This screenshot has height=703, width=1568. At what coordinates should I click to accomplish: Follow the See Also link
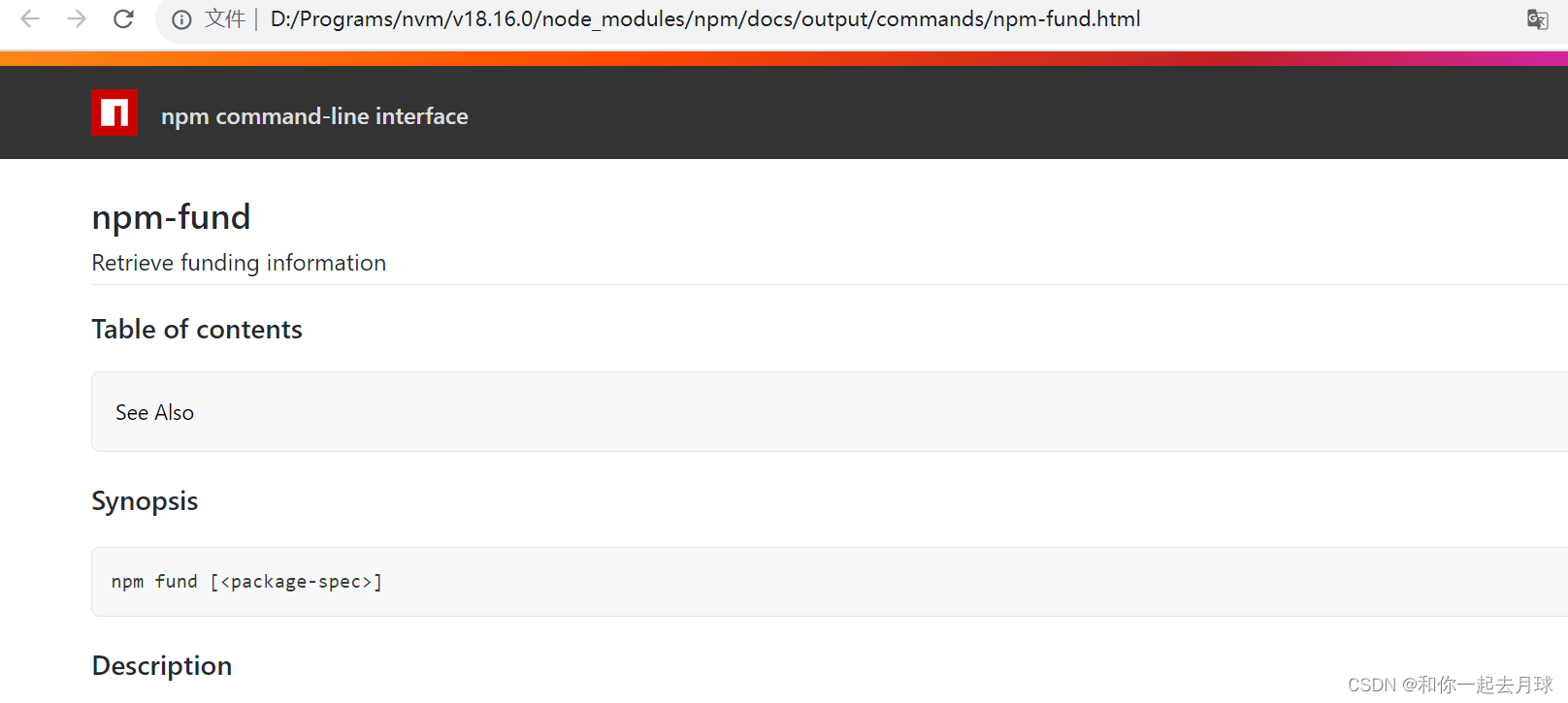click(153, 412)
